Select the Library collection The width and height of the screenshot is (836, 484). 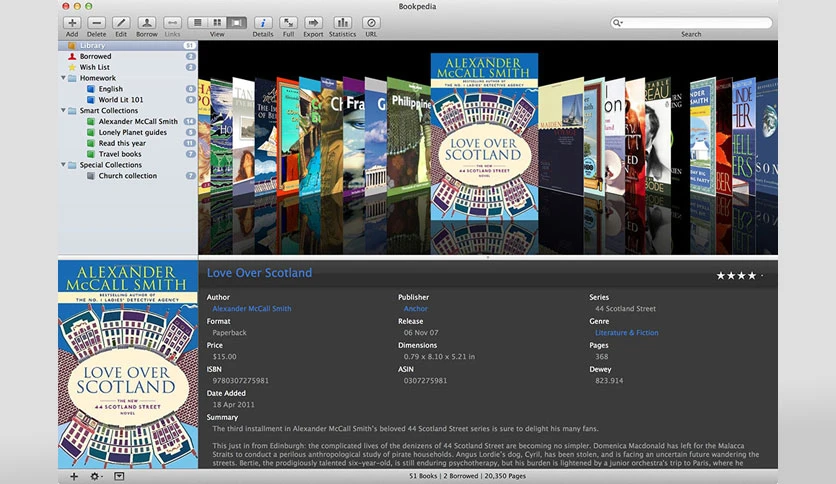tap(127, 45)
